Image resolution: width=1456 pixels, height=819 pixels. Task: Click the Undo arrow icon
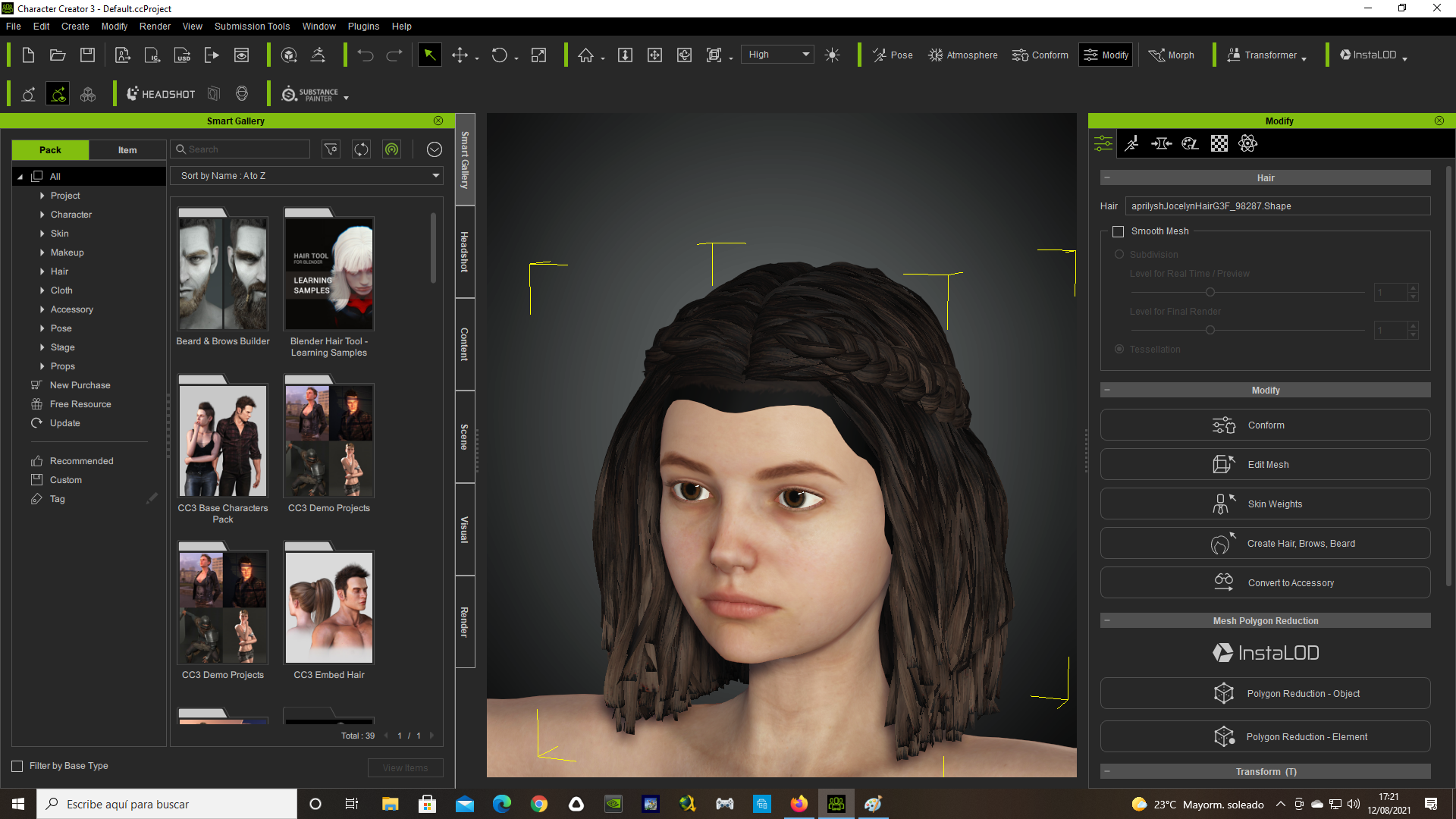(366, 55)
